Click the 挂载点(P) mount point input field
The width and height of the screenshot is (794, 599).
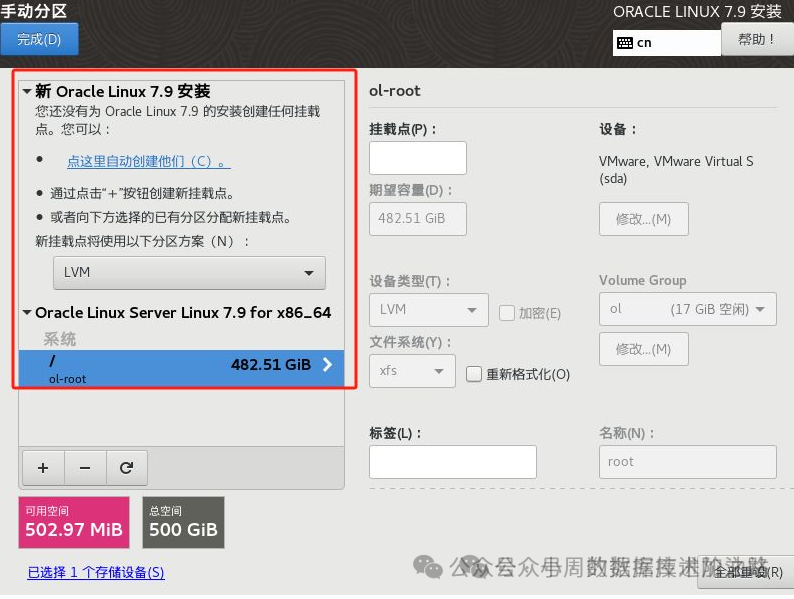pos(418,158)
